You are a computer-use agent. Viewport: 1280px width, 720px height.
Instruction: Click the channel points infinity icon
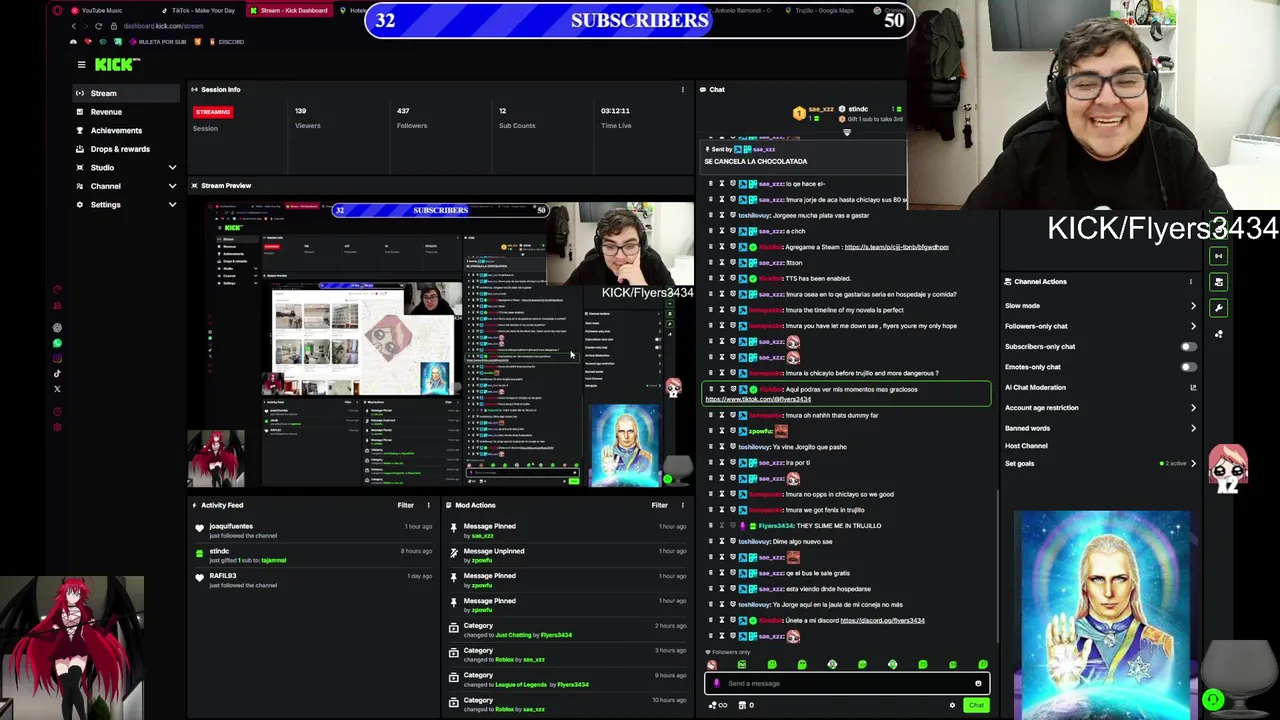pos(718,706)
